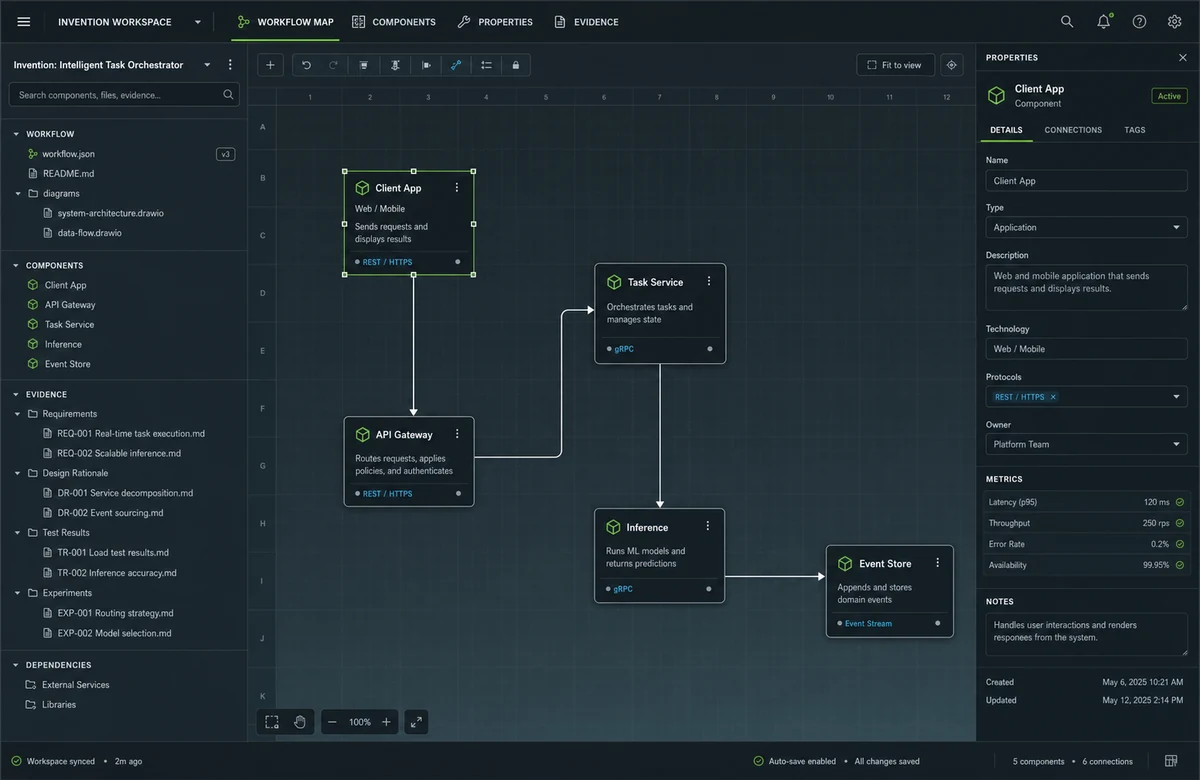Open the invention title dropdown arrow
Image resolution: width=1200 pixels, height=780 pixels.
coord(207,65)
